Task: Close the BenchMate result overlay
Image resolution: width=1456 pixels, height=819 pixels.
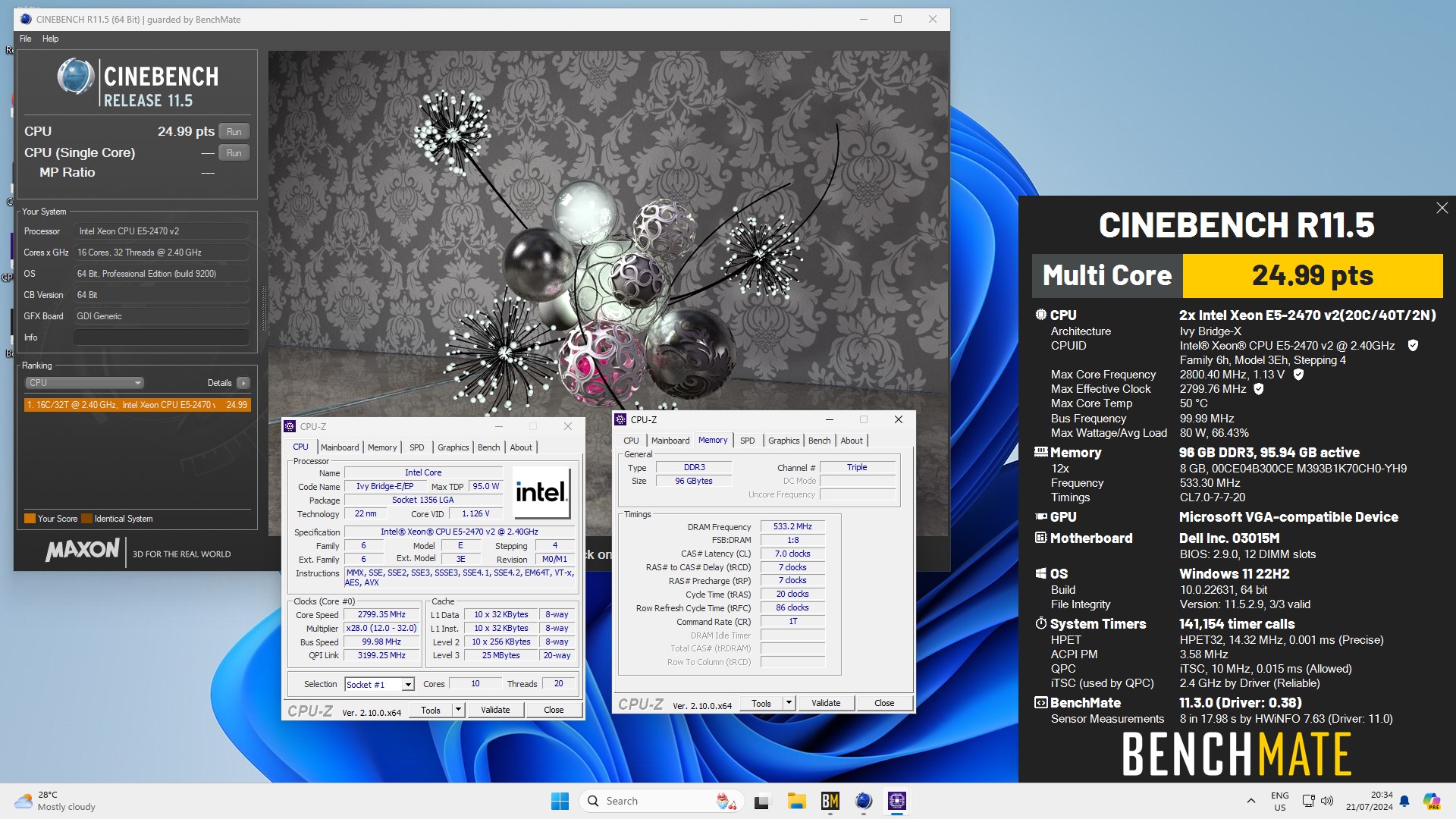Action: pos(1442,208)
